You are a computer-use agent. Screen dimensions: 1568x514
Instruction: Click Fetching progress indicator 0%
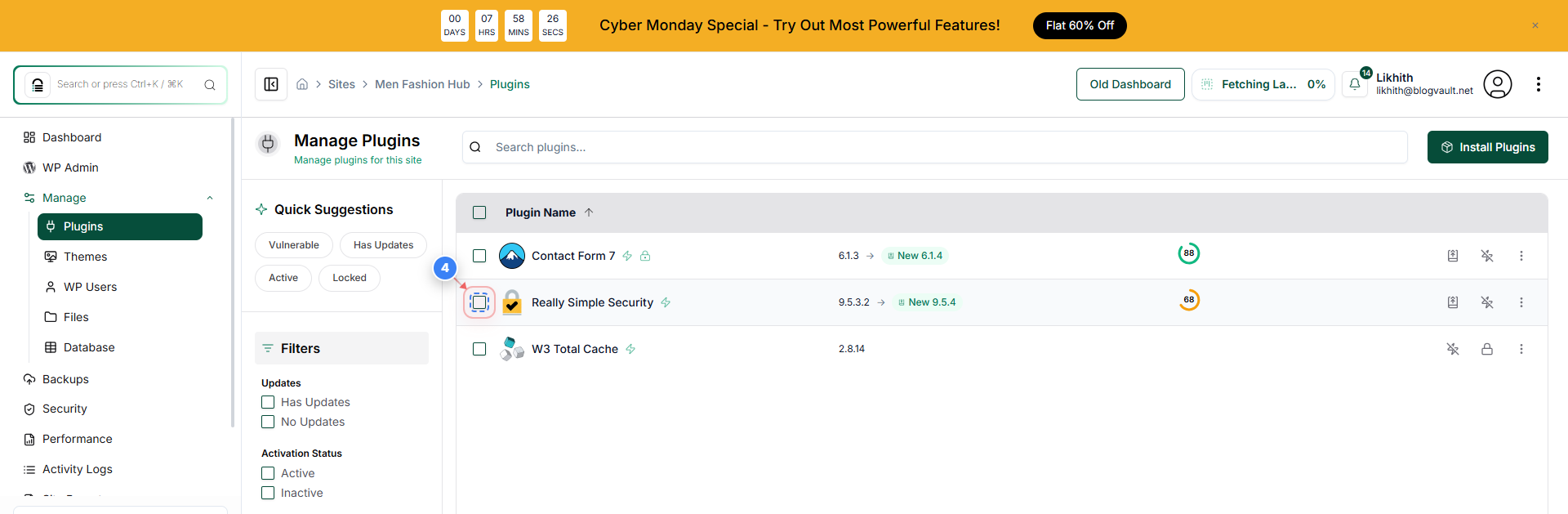point(1263,84)
